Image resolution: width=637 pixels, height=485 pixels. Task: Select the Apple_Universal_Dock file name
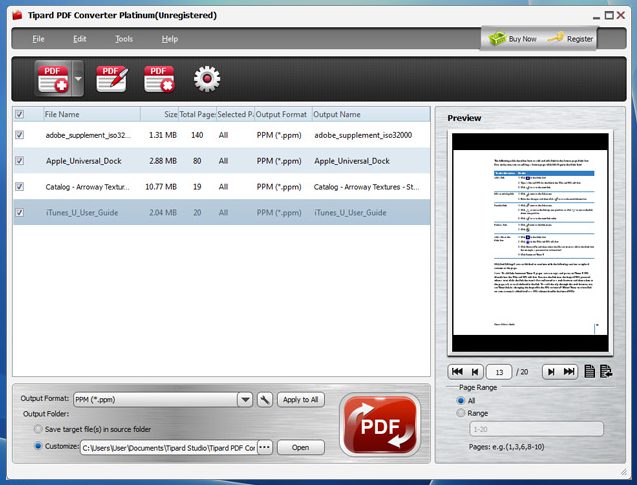(x=84, y=161)
